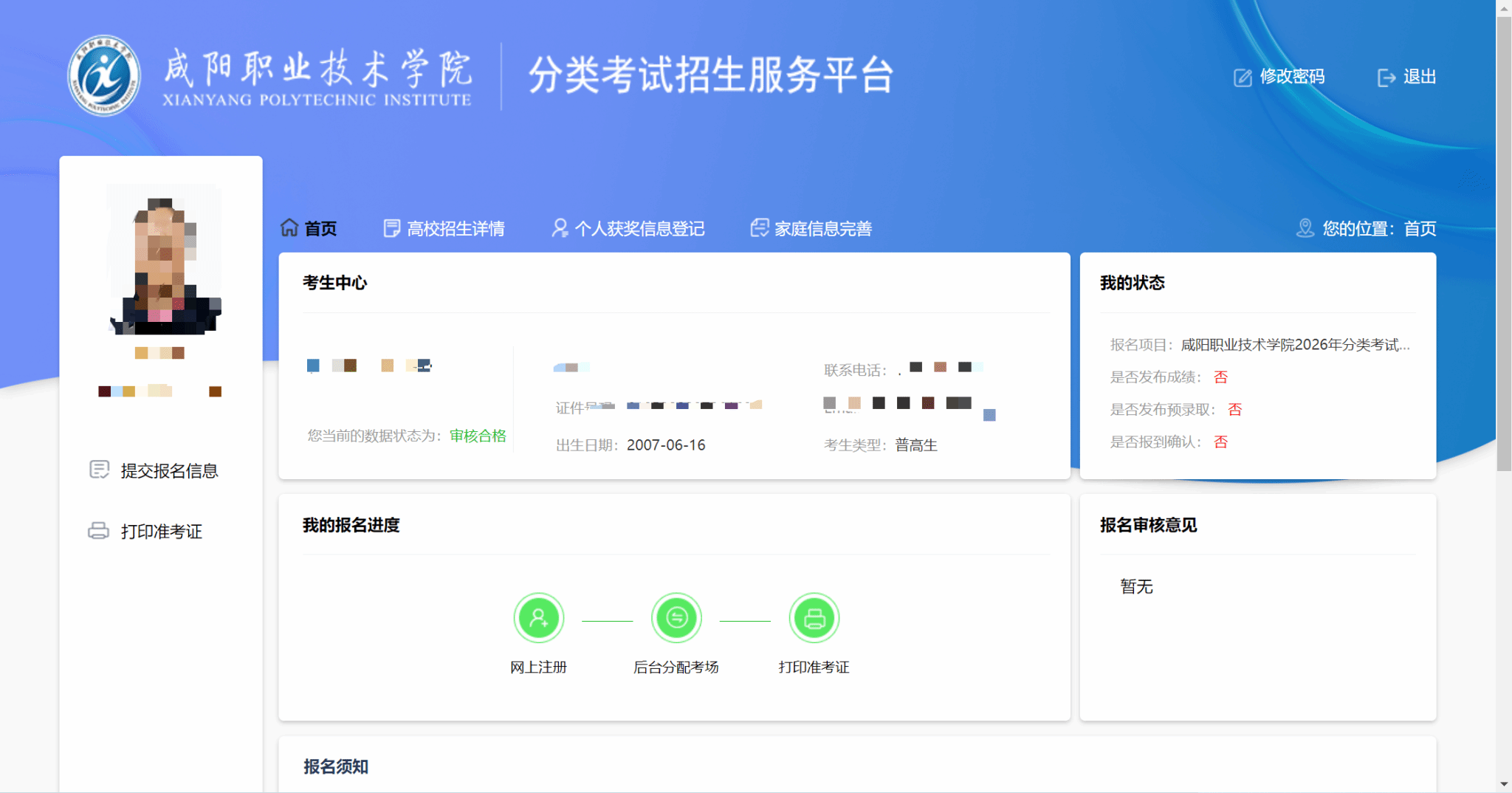1512x793 pixels.
Task: Select 打印准考证 in the sidebar menu
Action: click(x=161, y=532)
